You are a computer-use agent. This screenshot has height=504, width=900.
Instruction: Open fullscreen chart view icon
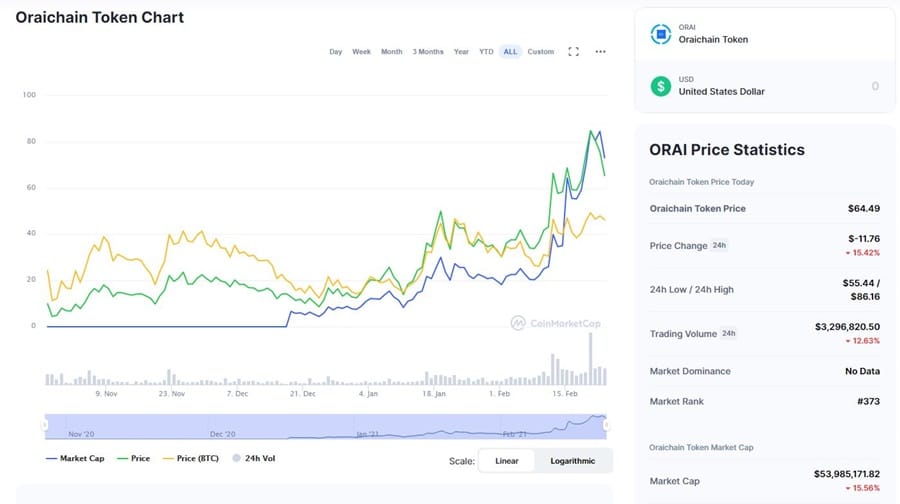tap(574, 52)
